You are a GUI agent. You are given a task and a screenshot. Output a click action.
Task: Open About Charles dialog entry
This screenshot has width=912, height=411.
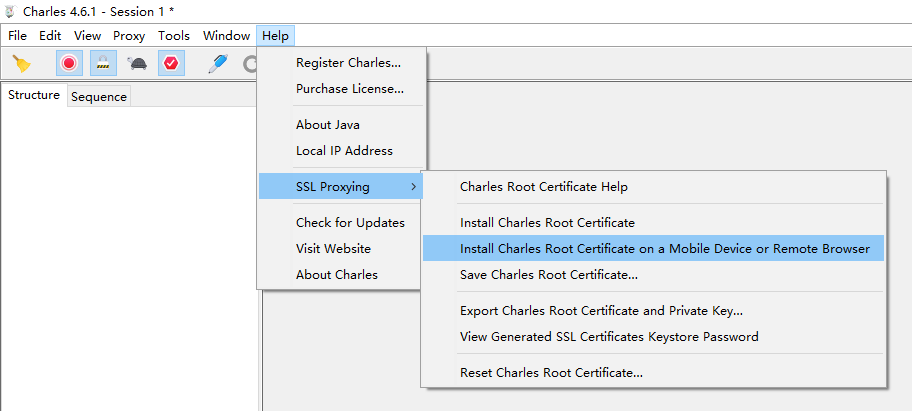[x=341, y=274]
